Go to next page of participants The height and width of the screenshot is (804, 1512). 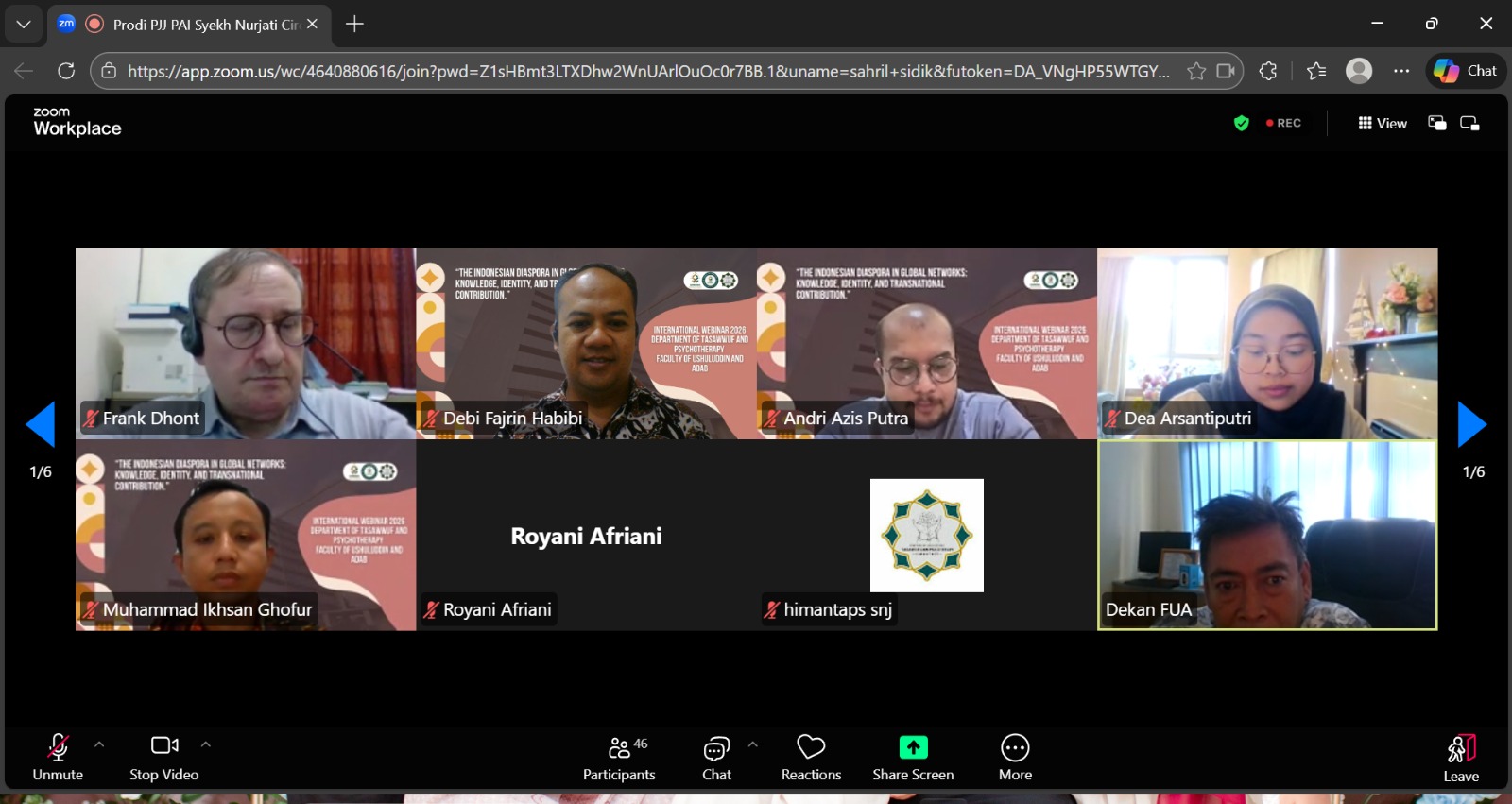(x=1472, y=424)
